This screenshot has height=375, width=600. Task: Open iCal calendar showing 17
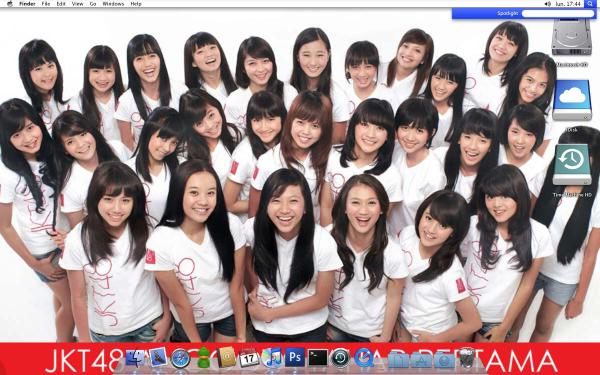(249, 358)
